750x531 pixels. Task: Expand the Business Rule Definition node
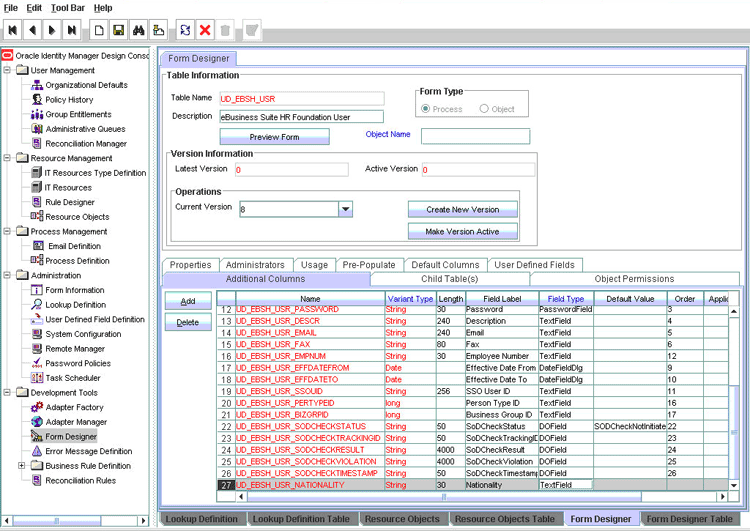22,465
